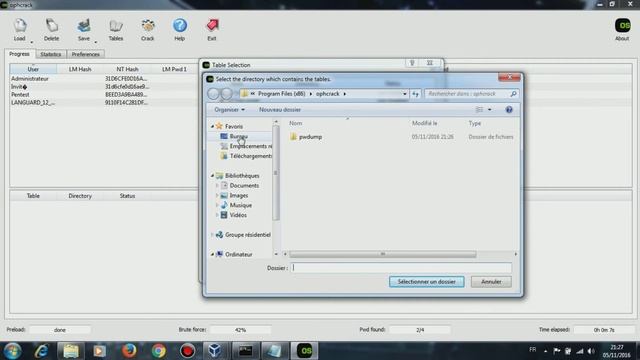Click the Table Selection help button
The image size is (640, 360).
tap(412, 63)
